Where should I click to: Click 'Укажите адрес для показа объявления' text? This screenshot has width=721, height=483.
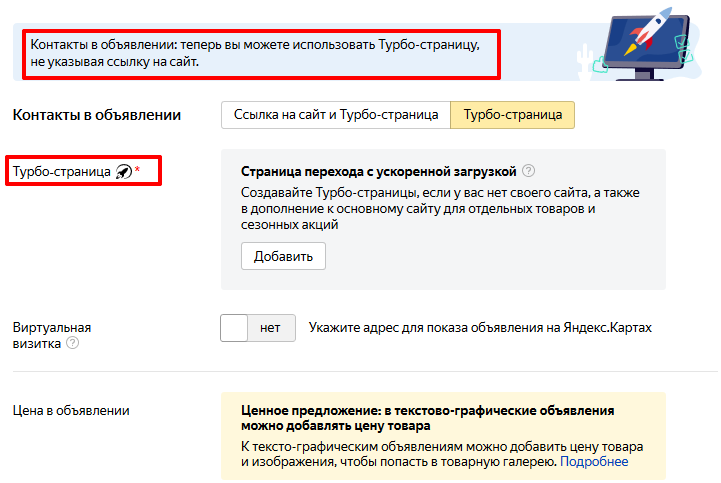tap(480, 328)
